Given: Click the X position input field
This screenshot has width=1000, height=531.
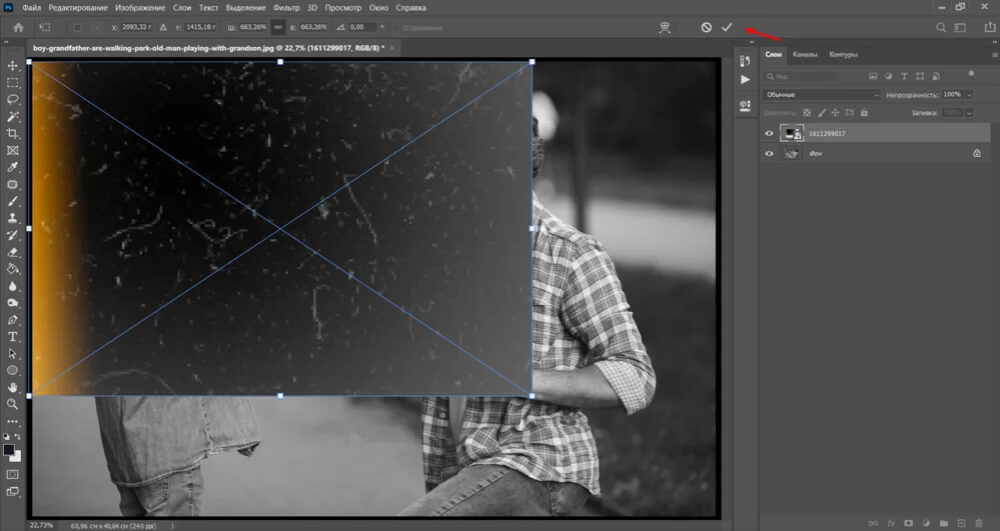Looking at the screenshot, I should click(x=136, y=28).
